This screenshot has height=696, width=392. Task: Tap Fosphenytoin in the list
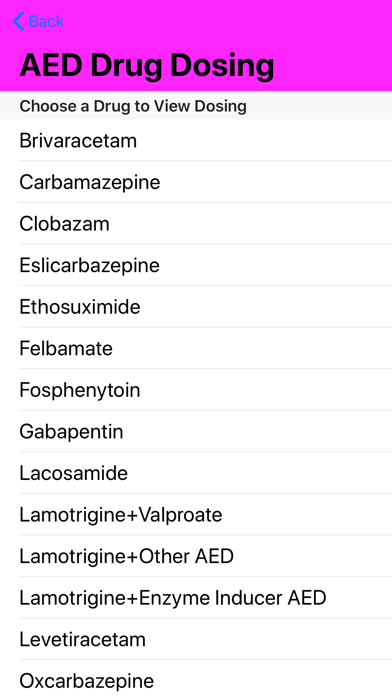pos(196,390)
